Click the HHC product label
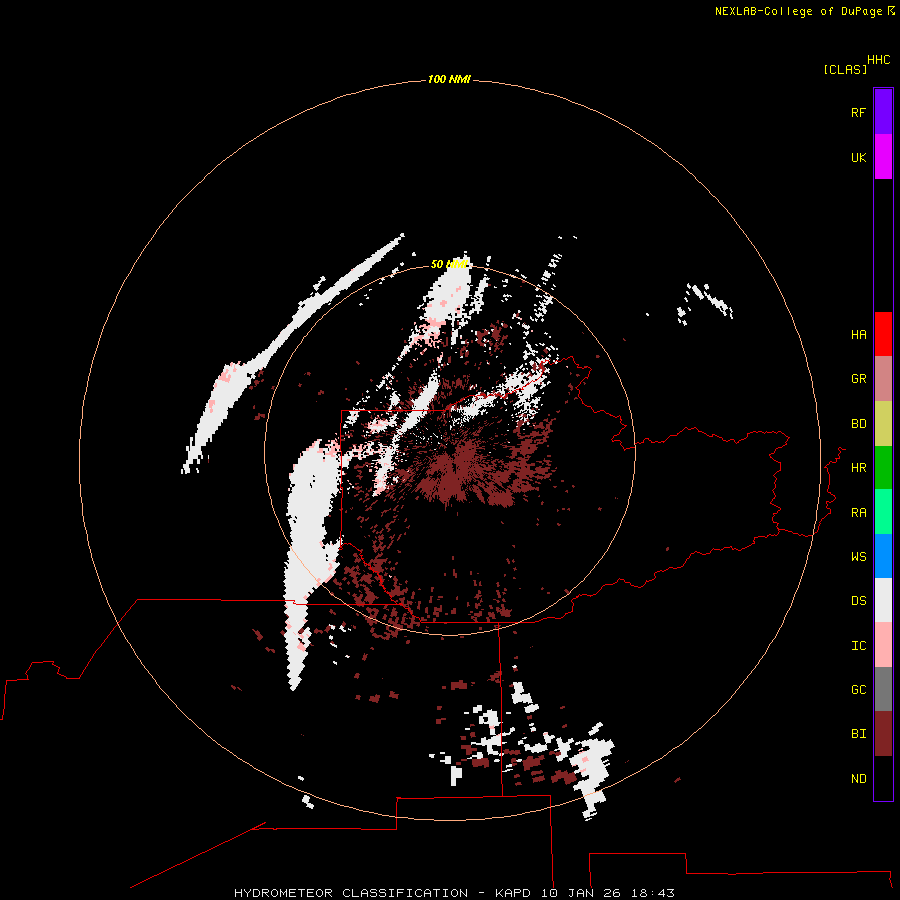 pyautogui.click(x=878, y=60)
